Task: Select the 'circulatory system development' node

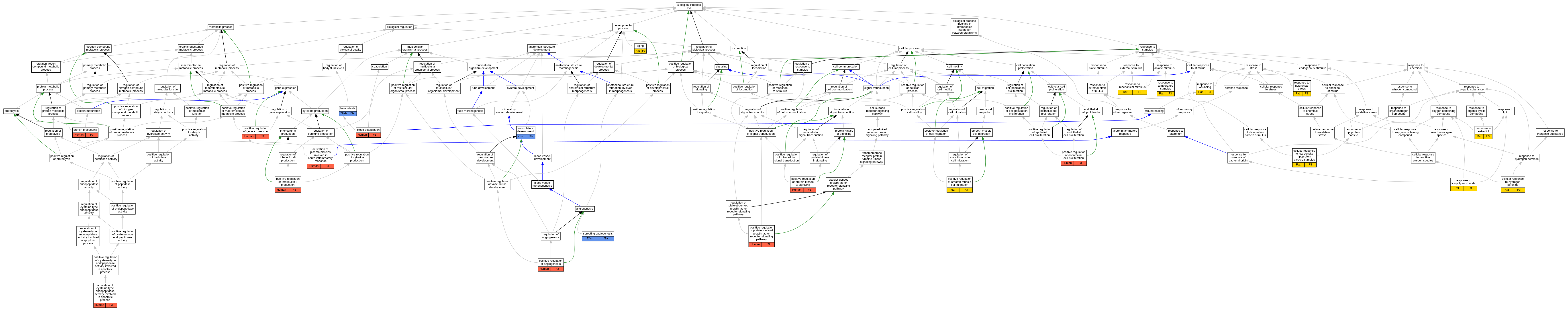Action: pos(509,111)
